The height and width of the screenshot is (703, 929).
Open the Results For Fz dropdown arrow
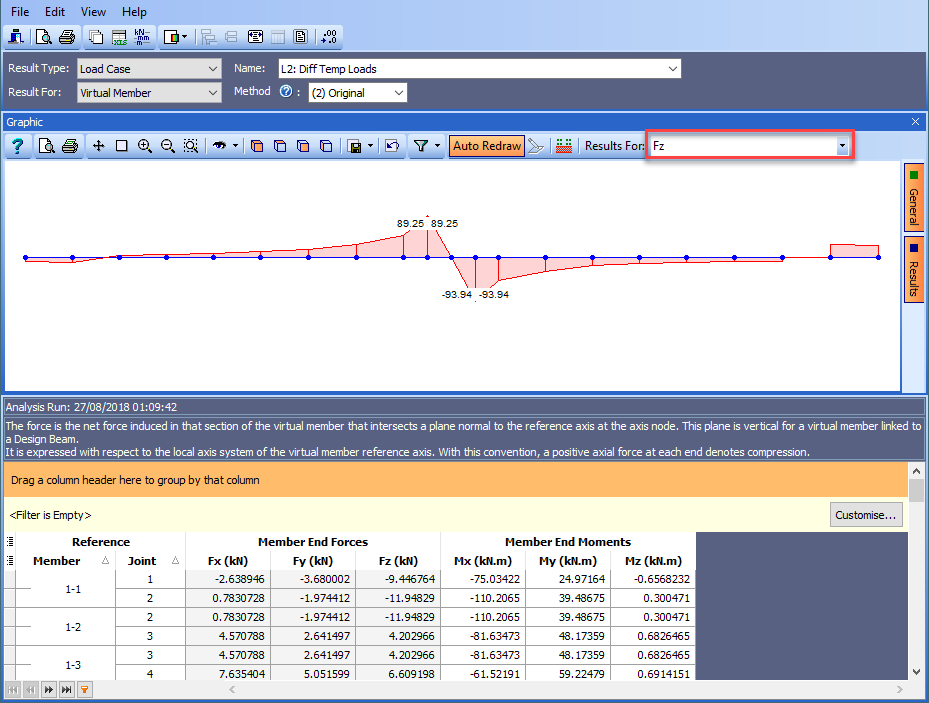pos(842,146)
